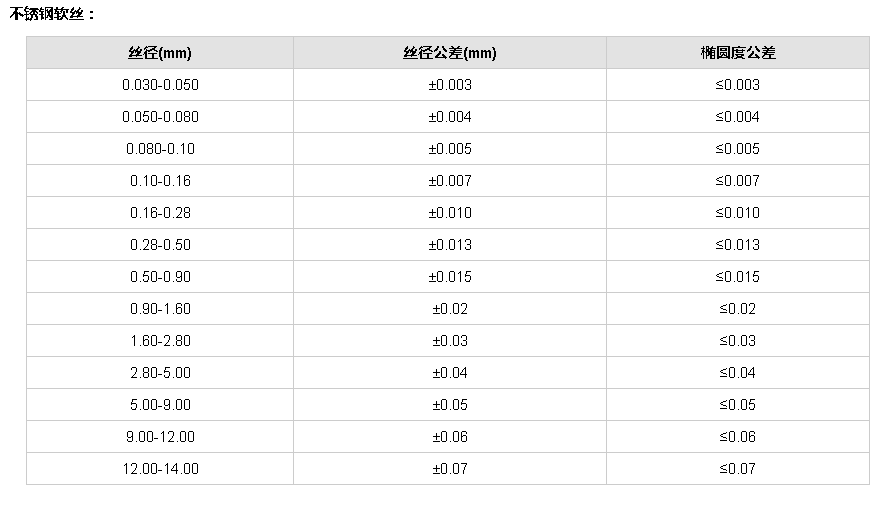Click the 椭圆度公差 column header
The width and height of the screenshot is (889, 509).
click(737, 53)
